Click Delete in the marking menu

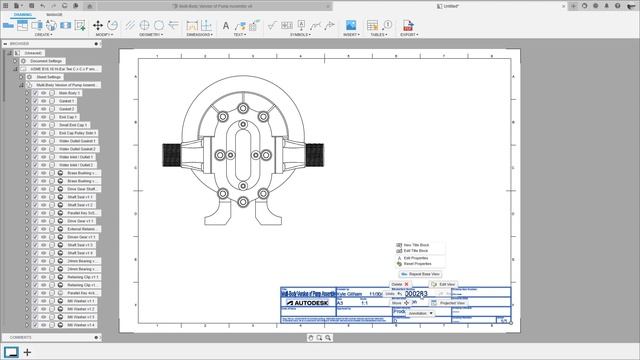coord(400,284)
